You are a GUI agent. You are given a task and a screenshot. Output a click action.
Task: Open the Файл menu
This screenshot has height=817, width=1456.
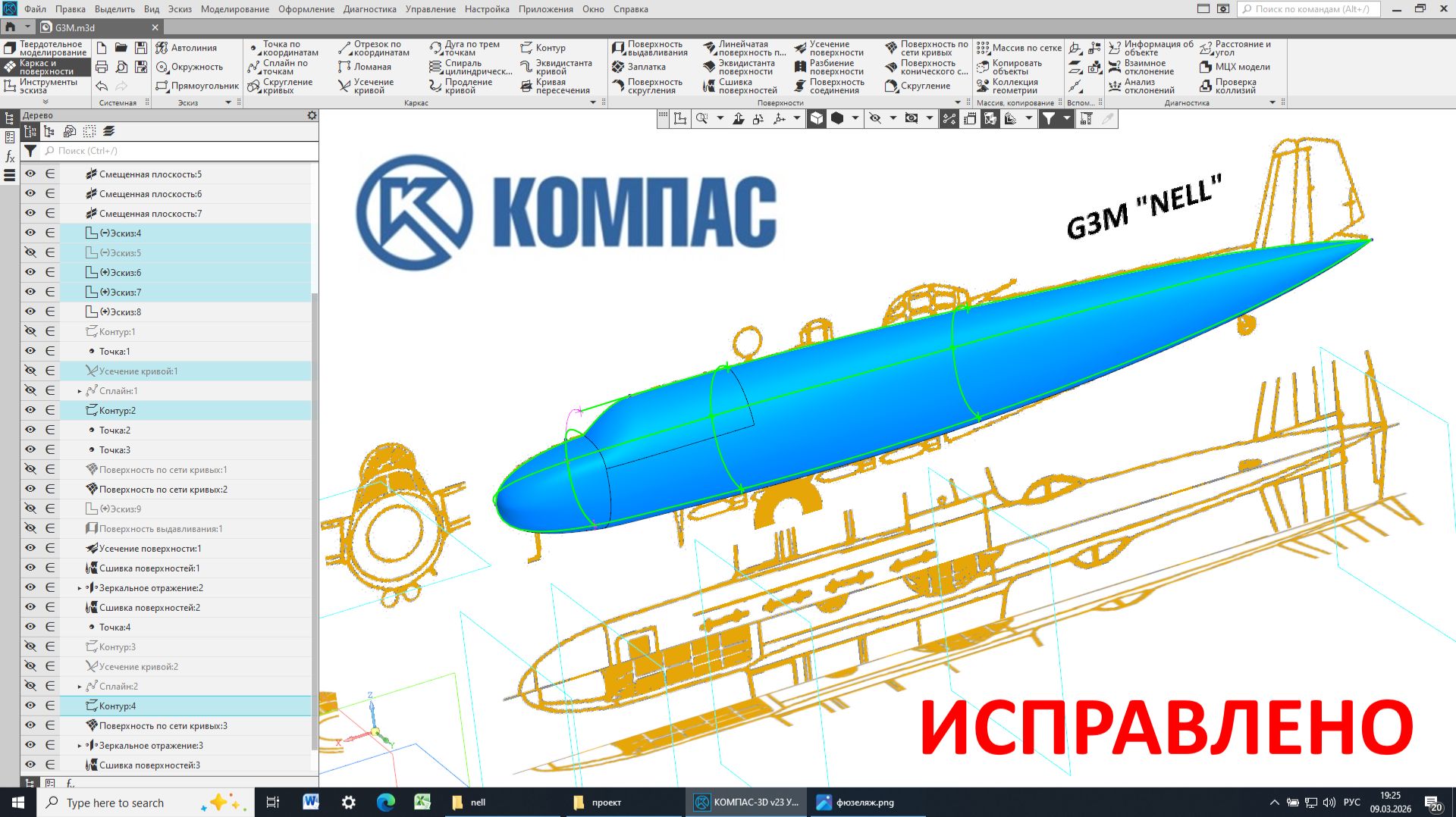click(x=35, y=9)
